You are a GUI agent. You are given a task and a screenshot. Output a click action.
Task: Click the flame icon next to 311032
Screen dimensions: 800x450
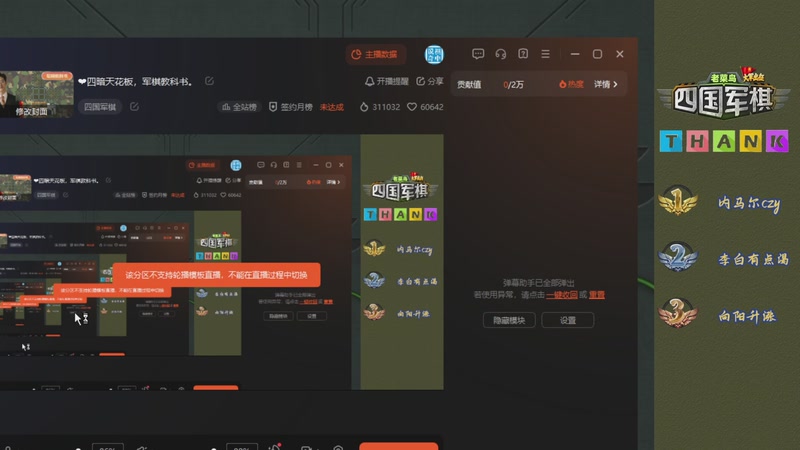pyautogui.click(x=364, y=107)
